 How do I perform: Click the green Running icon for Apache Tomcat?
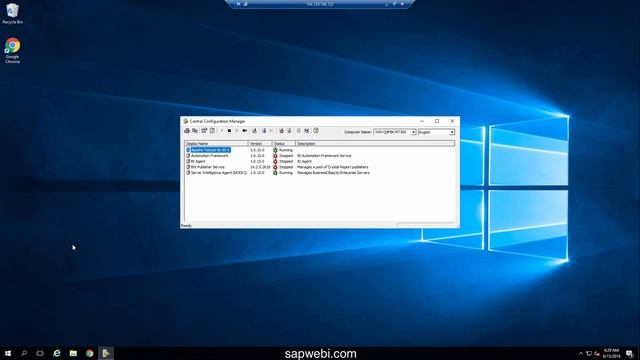click(x=275, y=150)
